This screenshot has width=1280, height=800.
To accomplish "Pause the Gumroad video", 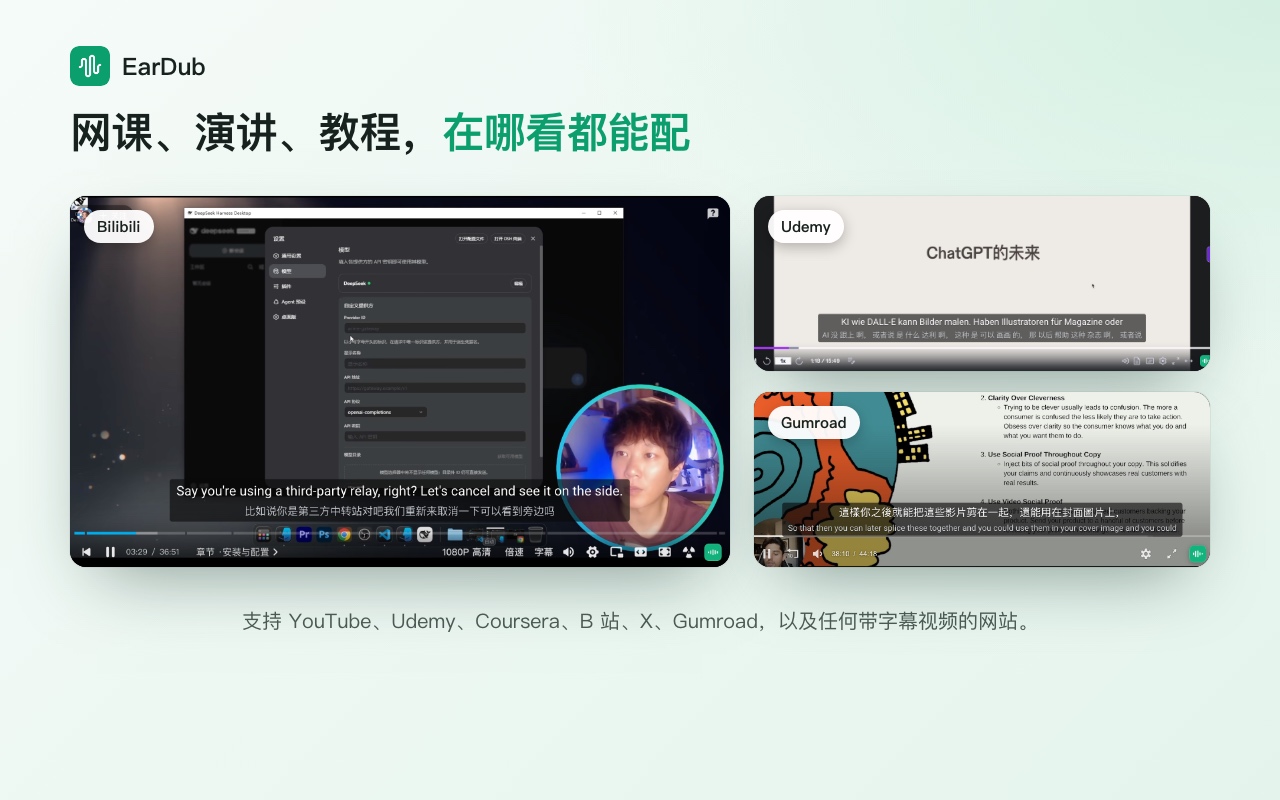I will coord(767,553).
